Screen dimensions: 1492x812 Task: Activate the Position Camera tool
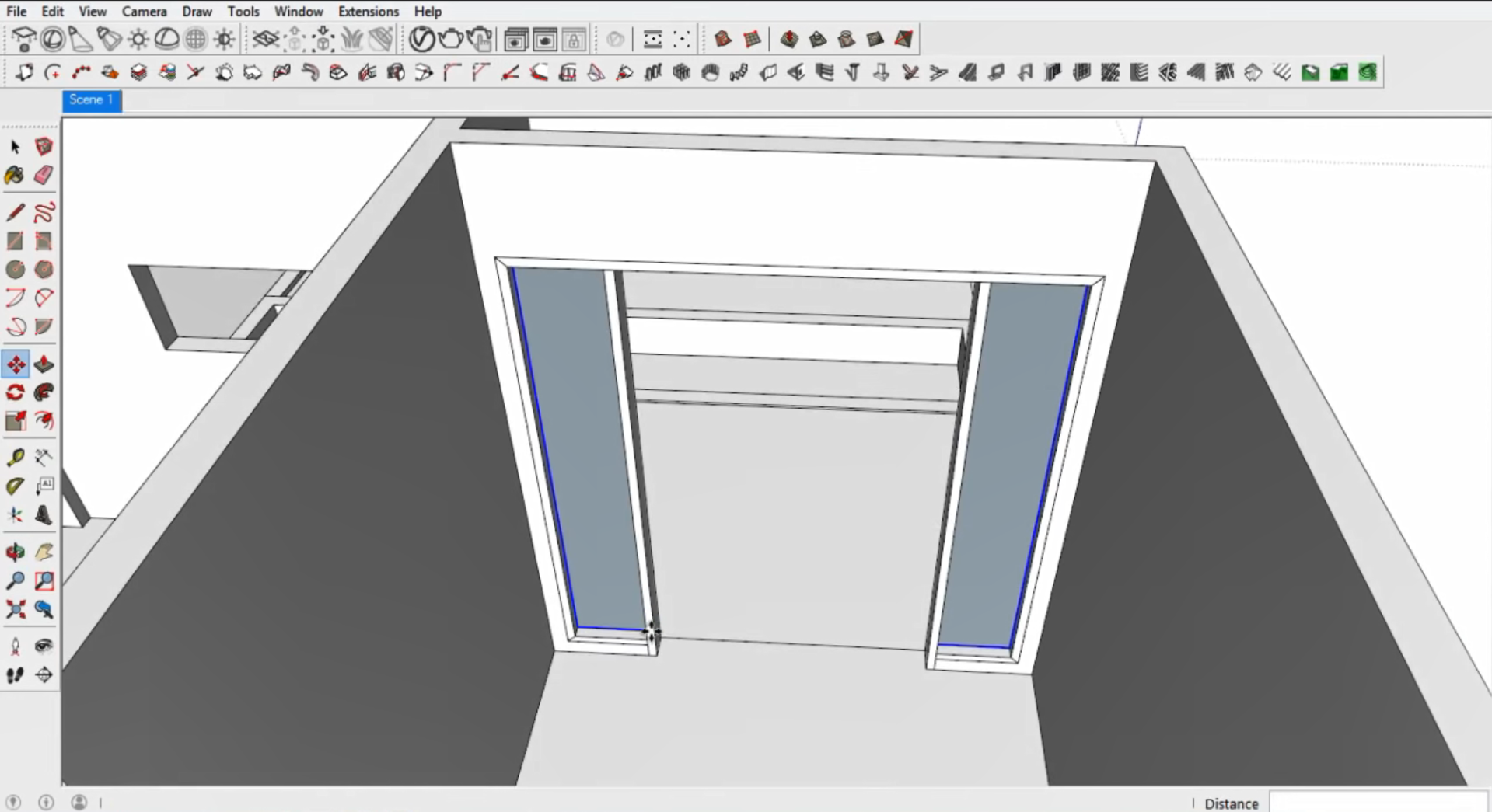tap(15, 646)
